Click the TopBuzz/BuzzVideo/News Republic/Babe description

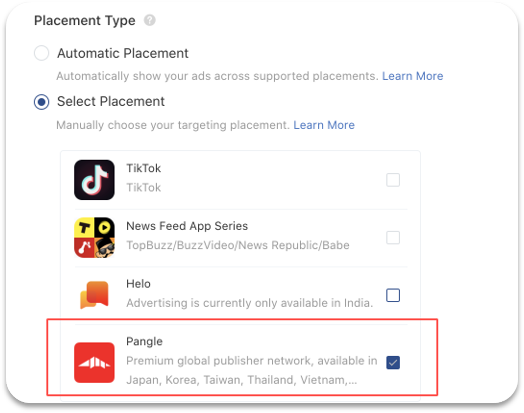(x=238, y=245)
